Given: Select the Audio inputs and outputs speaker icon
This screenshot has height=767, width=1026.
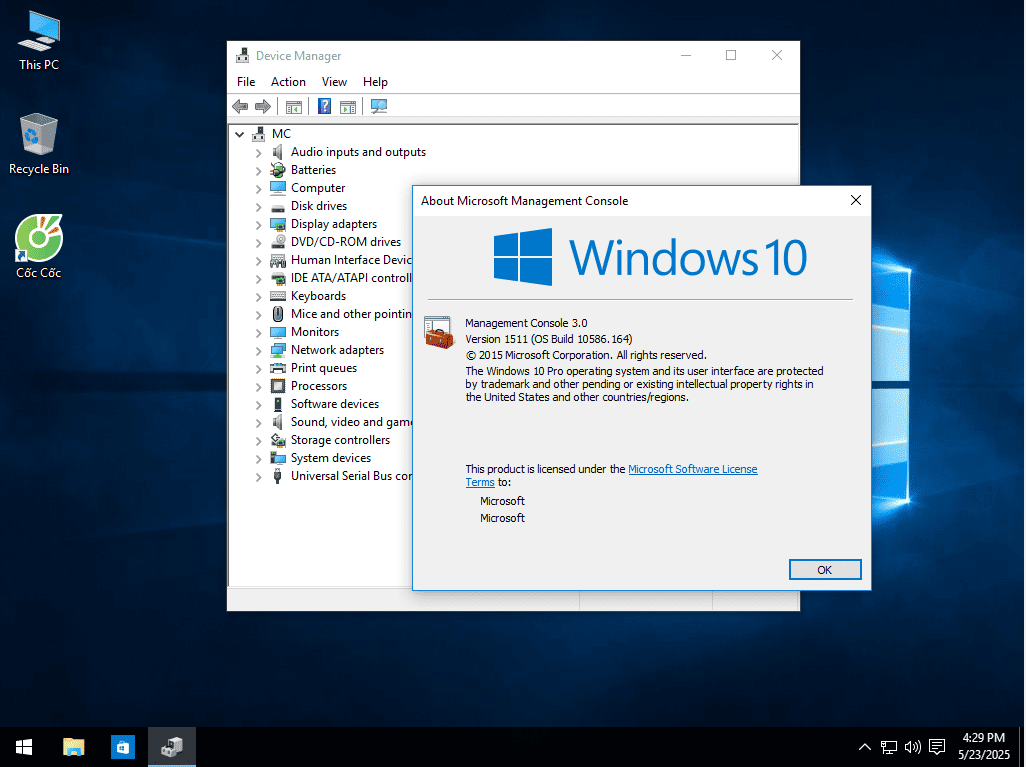Looking at the screenshot, I should point(278,152).
